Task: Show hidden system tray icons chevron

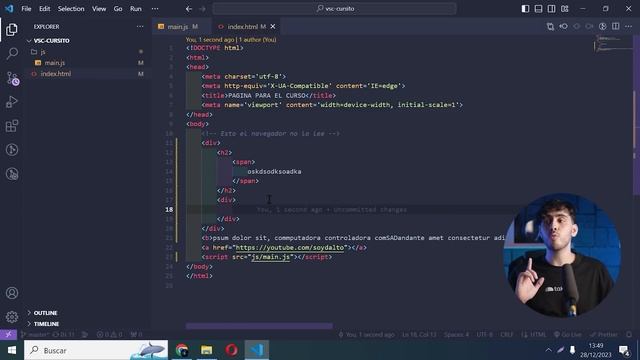Action: (x=548, y=350)
